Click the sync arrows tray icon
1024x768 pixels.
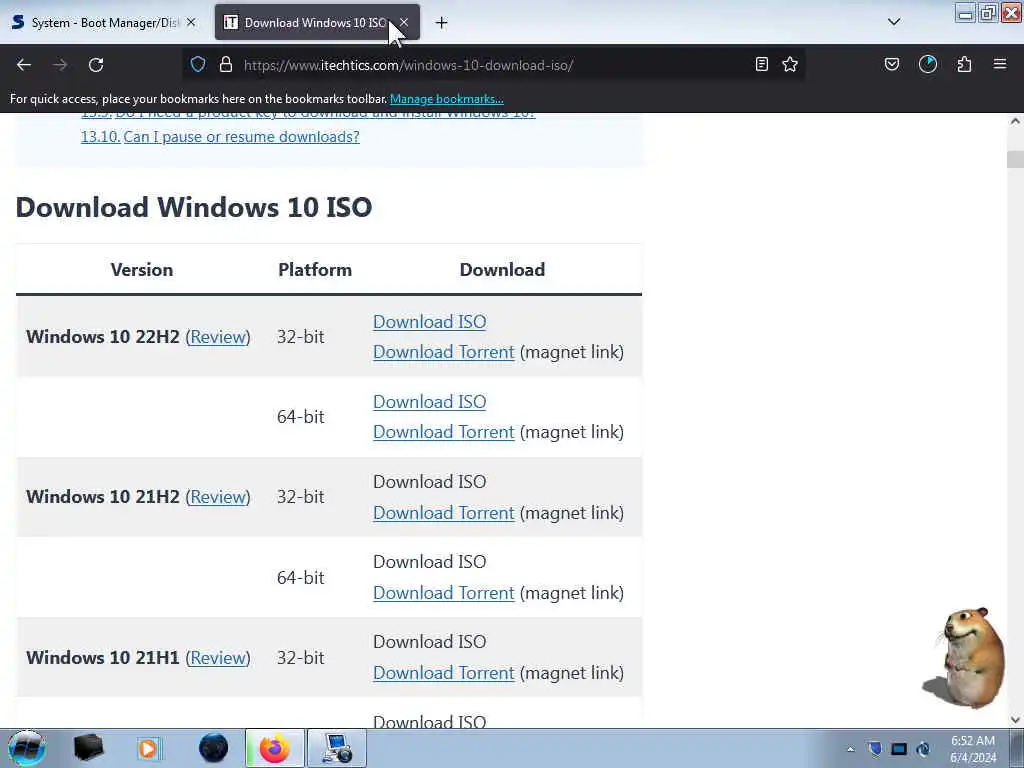coord(923,749)
